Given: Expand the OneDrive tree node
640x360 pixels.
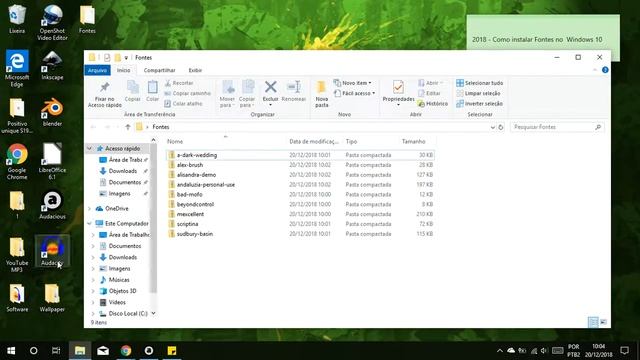Looking at the screenshot, I should [x=89, y=209].
